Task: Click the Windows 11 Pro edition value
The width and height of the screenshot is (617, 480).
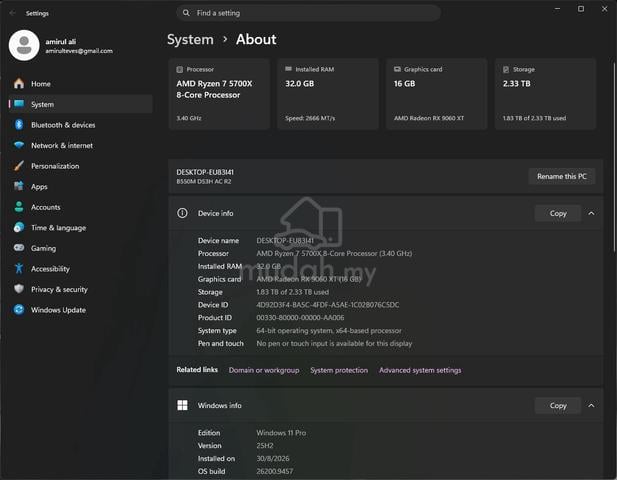Action: (x=281, y=433)
